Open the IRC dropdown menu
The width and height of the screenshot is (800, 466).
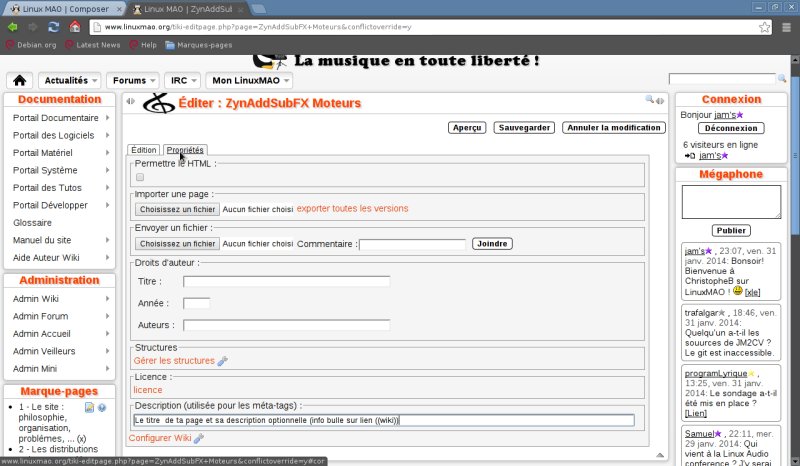pos(183,80)
